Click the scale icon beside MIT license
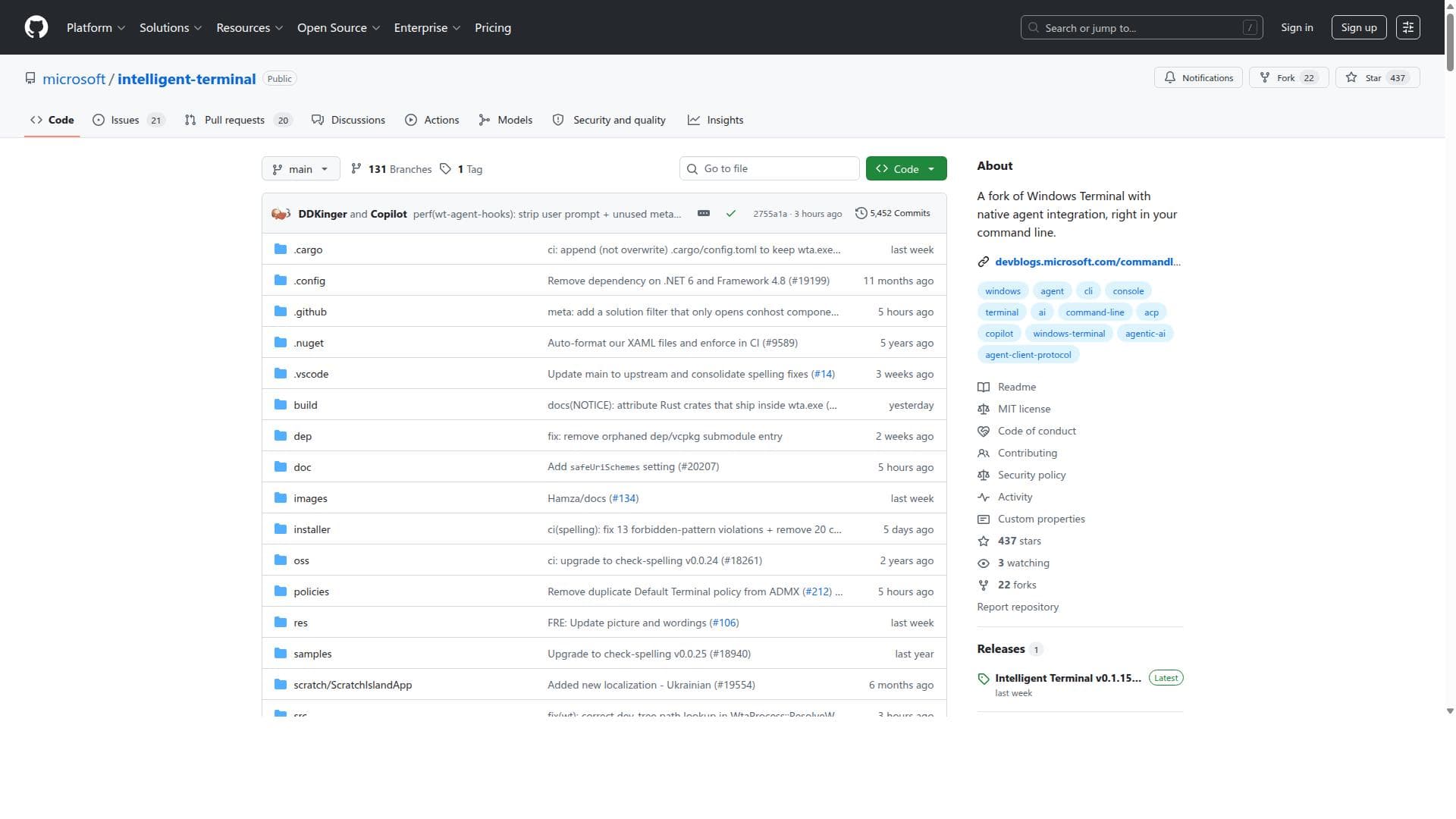The width and height of the screenshot is (1456, 819). (984, 409)
